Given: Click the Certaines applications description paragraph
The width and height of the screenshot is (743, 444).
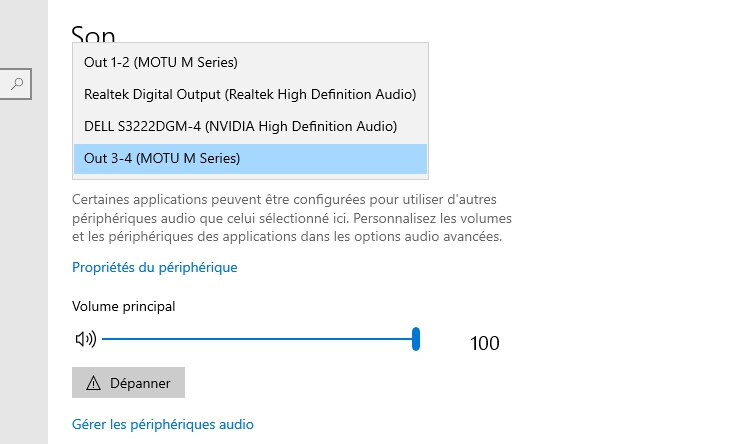Looking at the screenshot, I should [x=292, y=218].
